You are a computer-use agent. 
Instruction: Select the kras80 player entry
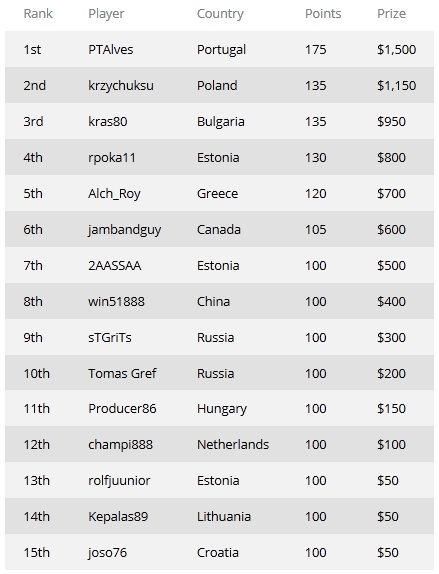coord(108,121)
